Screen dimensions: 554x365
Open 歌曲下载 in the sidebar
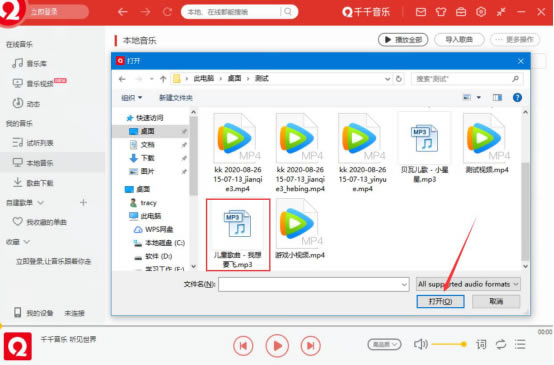pyautogui.click(x=33, y=183)
